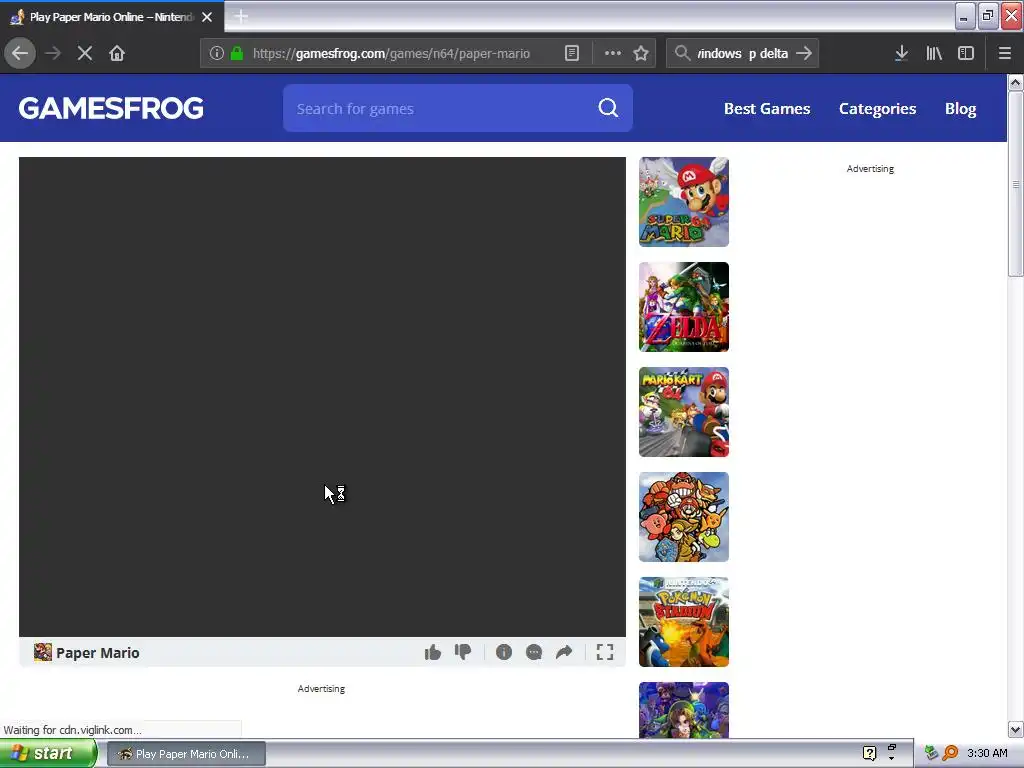This screenshot has width=1024, height=768.
Task: Click the browser search box text
Action: [743, 54]
